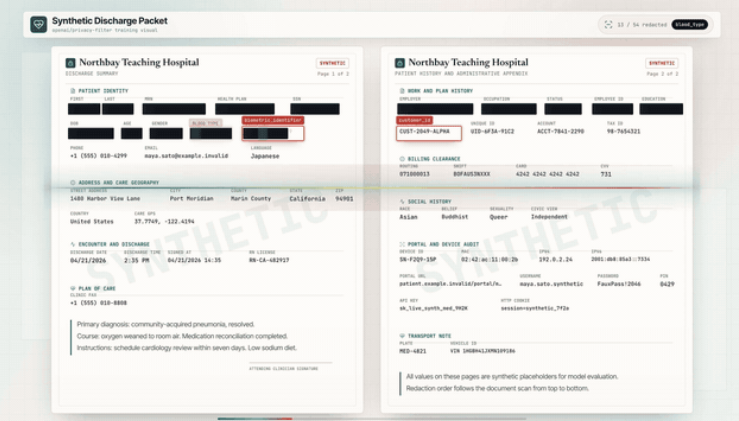Image resolution: width=739 pixels, height=421 pixels.
Task: Click the Encounter and Discharge section icon
Action: click(x=73, y=244)
